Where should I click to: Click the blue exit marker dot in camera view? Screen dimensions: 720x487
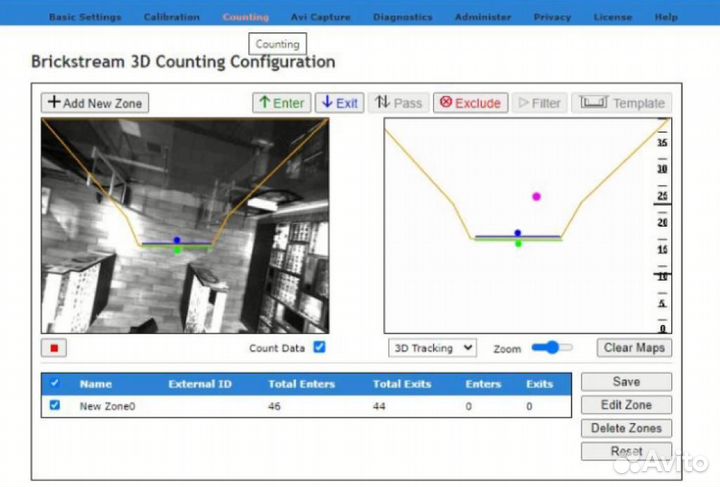click(177, 240)
